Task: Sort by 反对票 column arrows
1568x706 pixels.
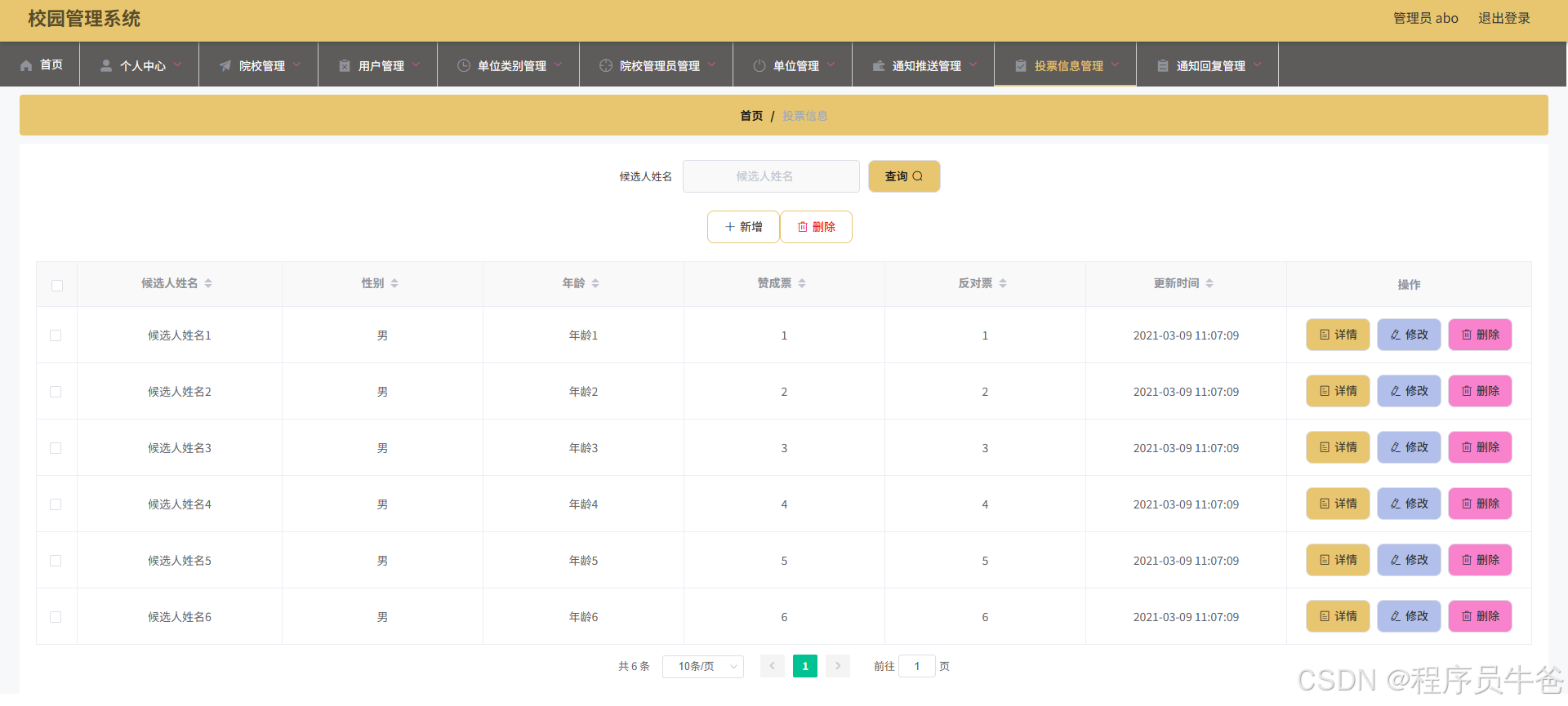Action: point(1003,283)
